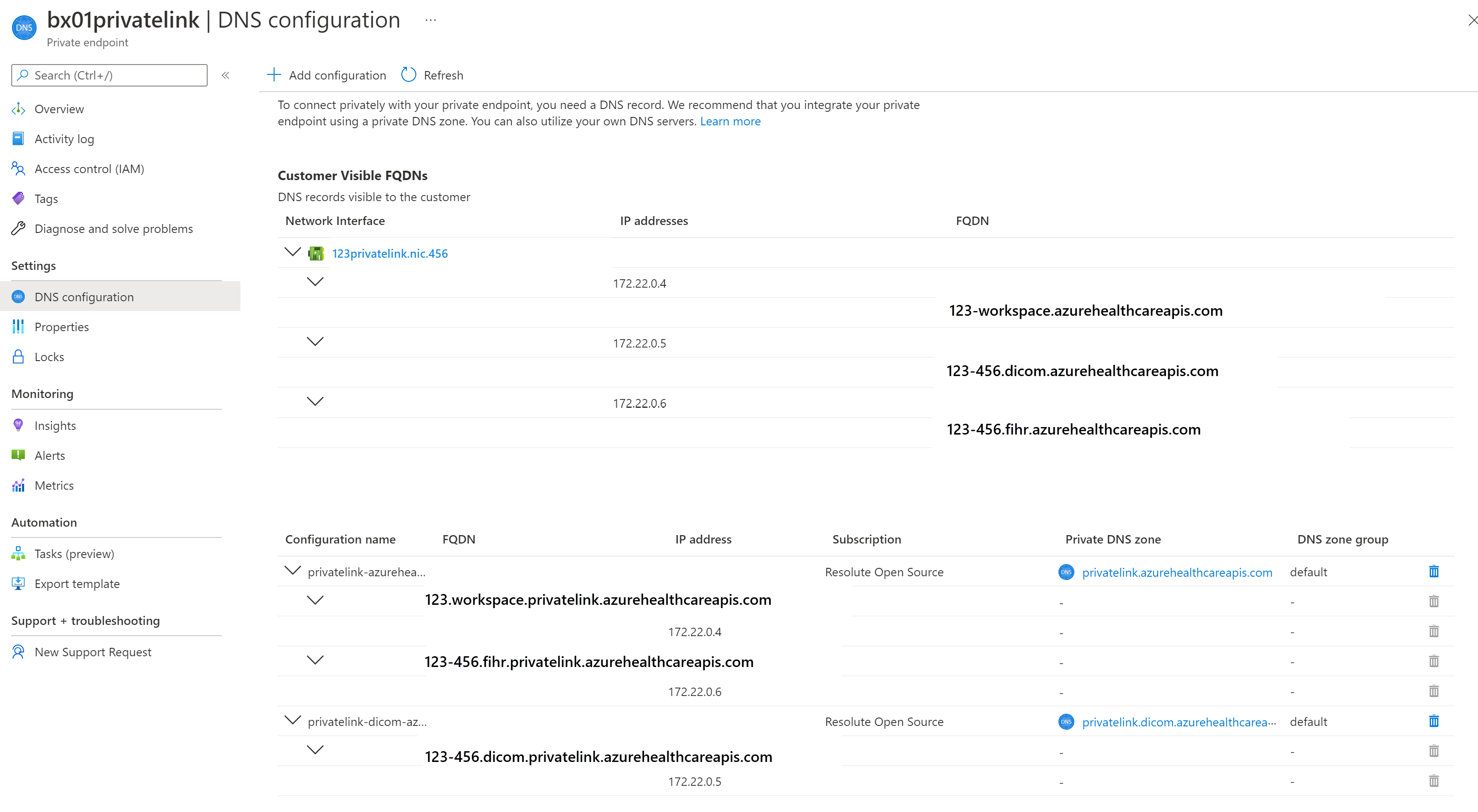Toggle the IP address row for 172.22.0.4
The height and width of the screenshot is (812, 1478).
tap(317, 283)
